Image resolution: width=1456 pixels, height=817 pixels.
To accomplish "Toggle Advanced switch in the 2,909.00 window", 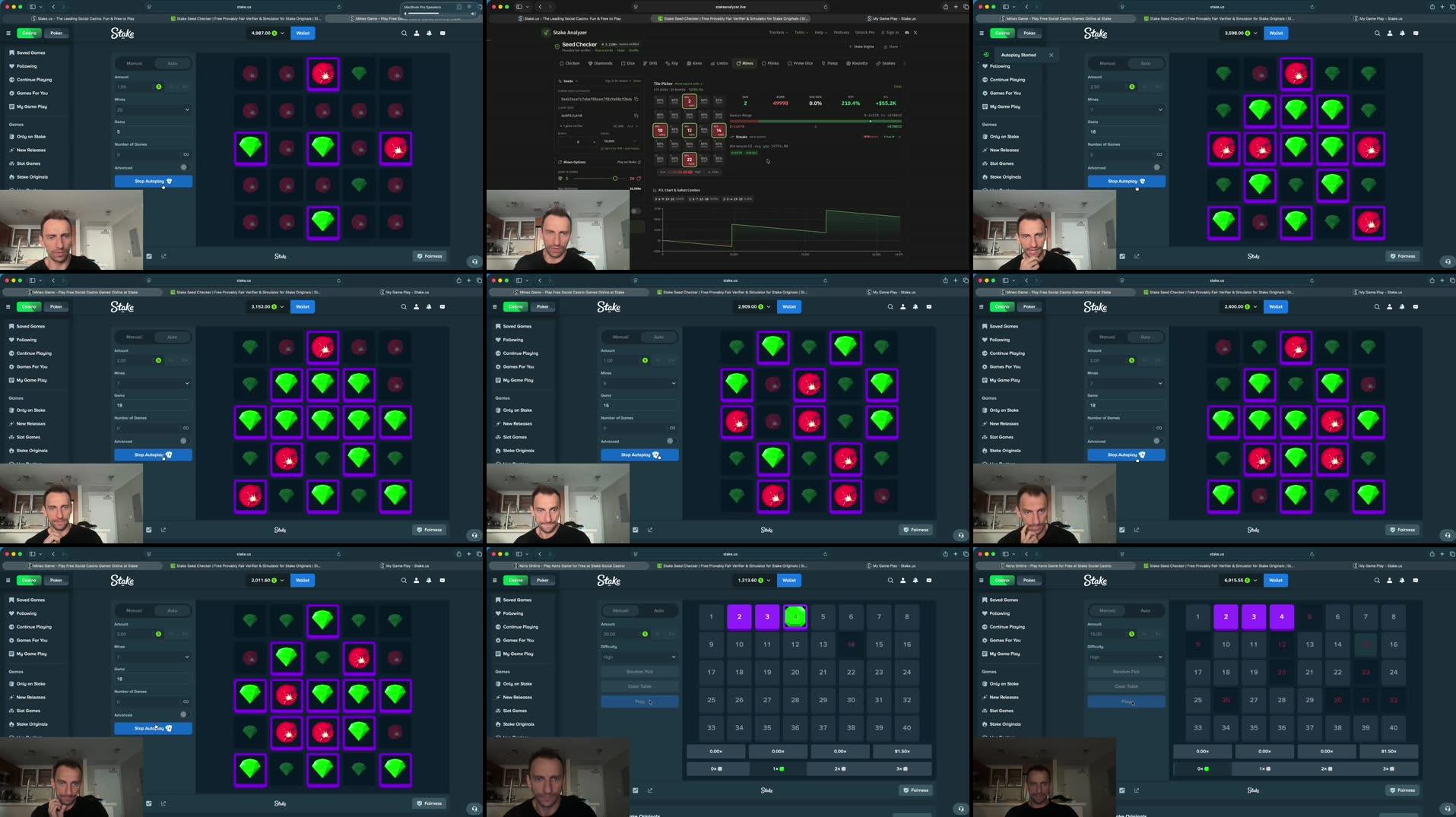I will 671,441.
